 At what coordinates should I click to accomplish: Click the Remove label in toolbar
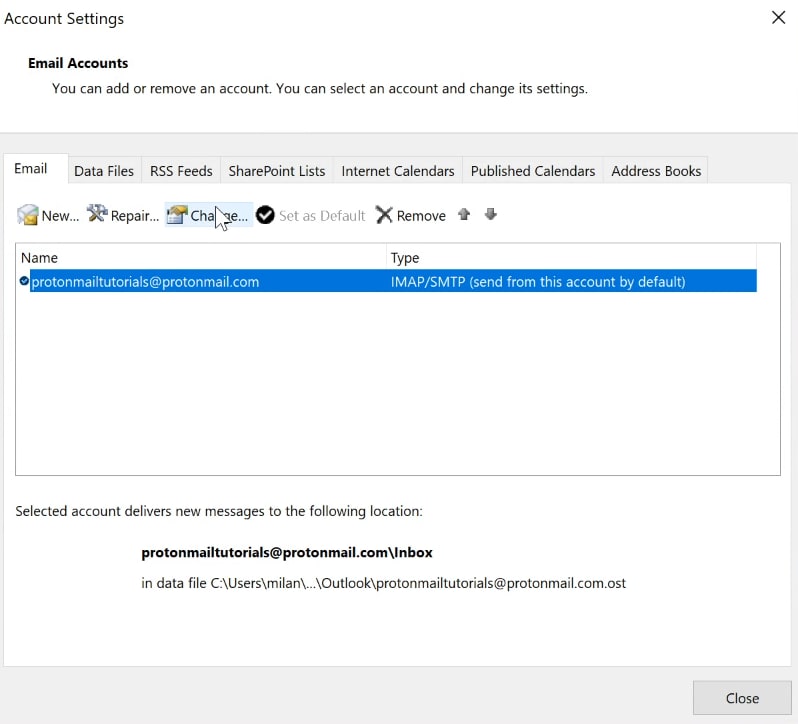(421, 216)
